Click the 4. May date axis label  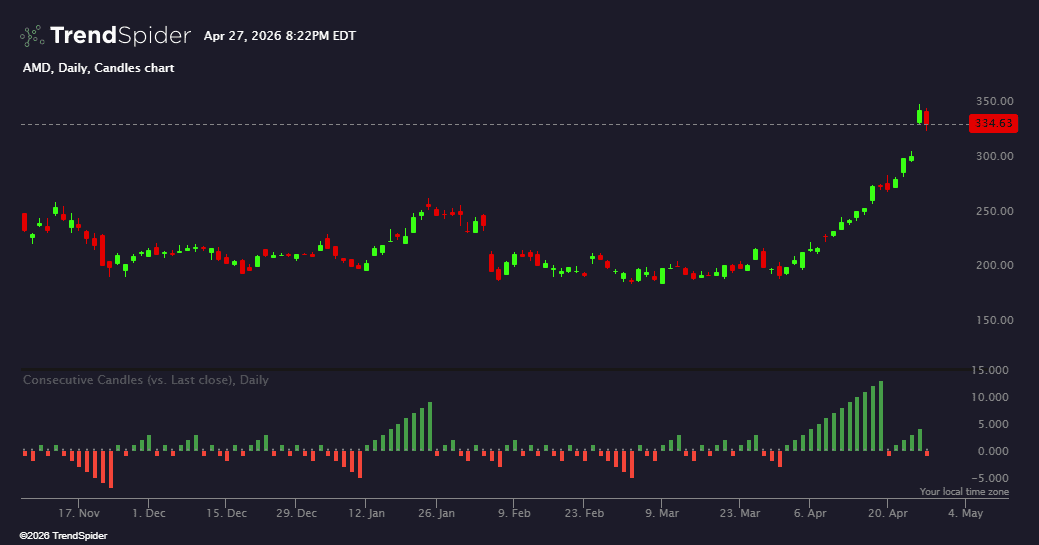965,513
